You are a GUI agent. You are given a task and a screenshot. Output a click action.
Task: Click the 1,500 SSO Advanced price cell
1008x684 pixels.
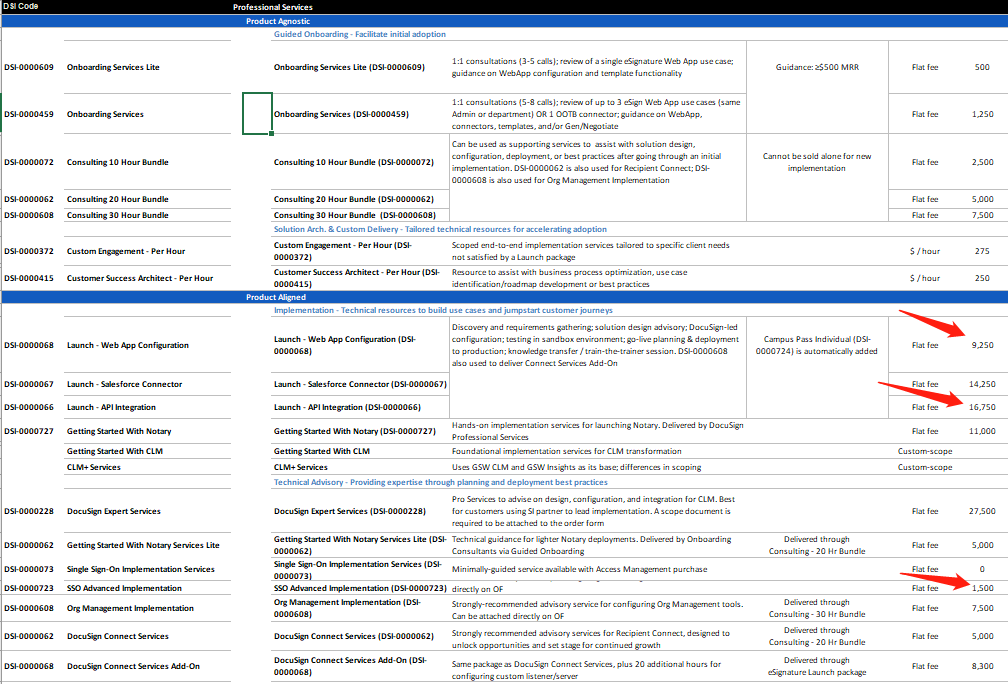982,588
